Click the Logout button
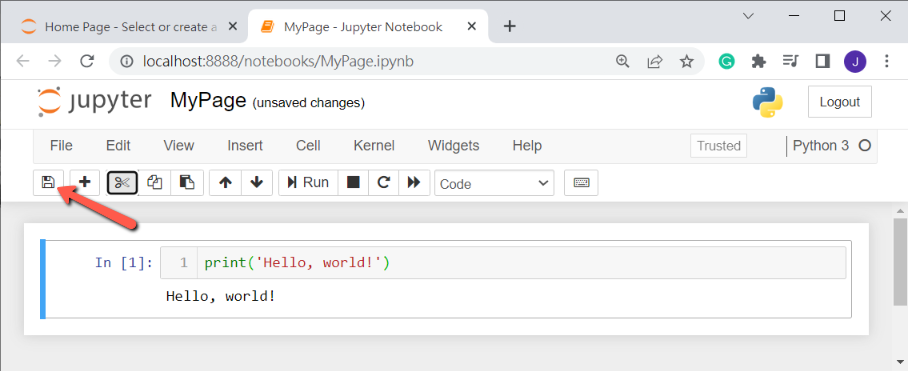This screenshot has height=371, width=908. pos(840,102)
